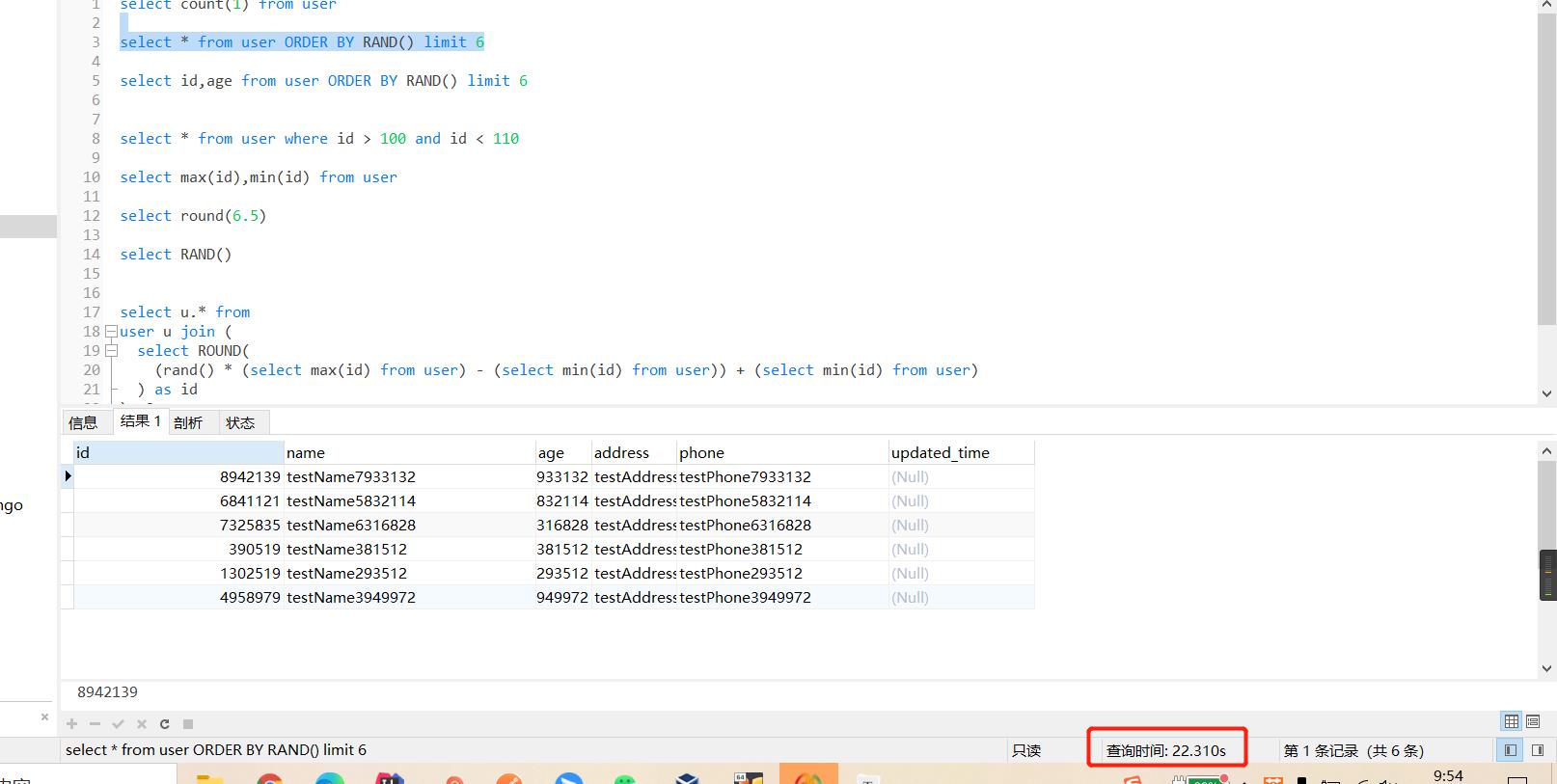Screen dimensions: 1557x784
Task: Open the 信息 tab
Action: 83,422
